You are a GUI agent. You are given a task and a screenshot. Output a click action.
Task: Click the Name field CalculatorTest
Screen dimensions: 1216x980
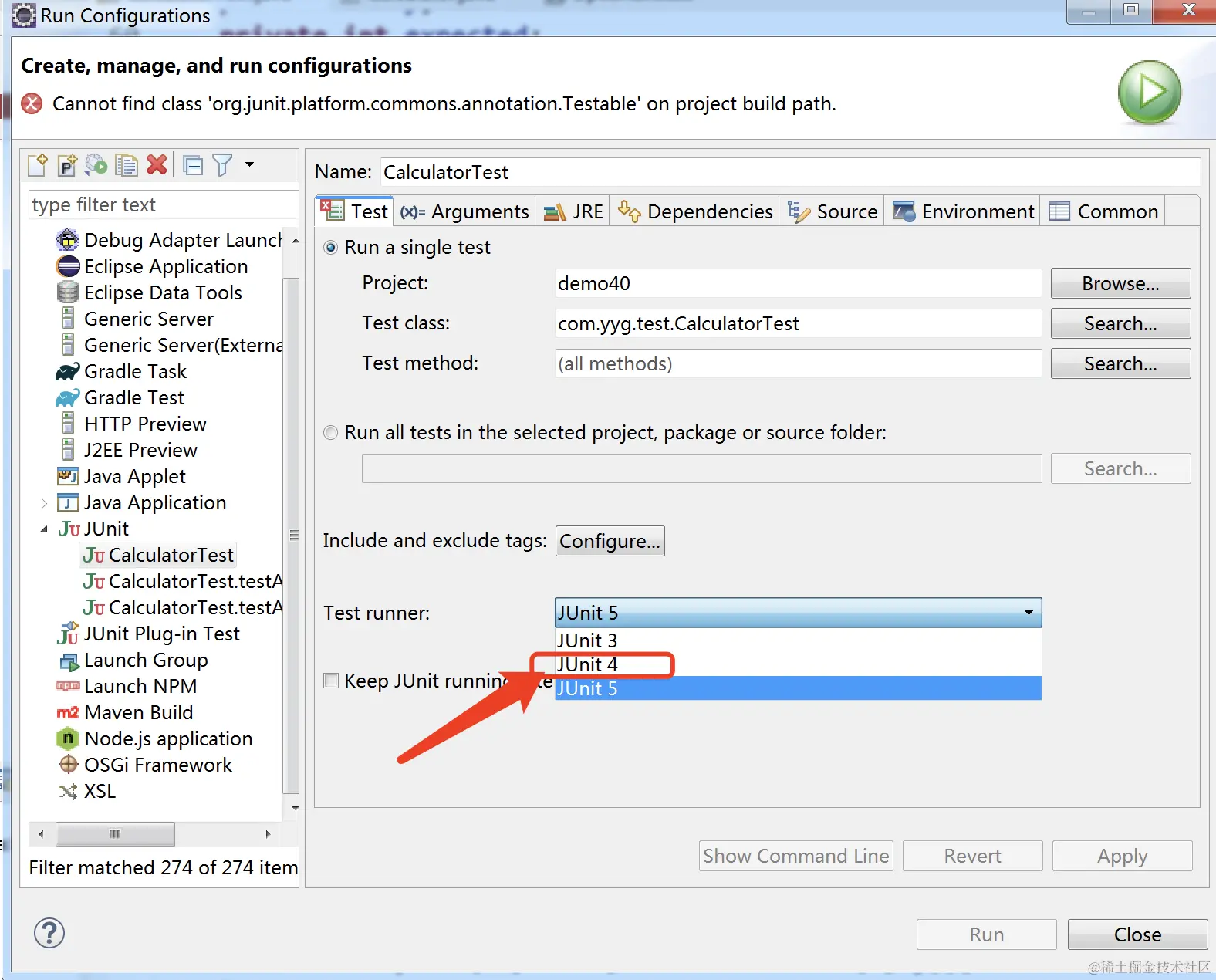[x=790, y=172]
